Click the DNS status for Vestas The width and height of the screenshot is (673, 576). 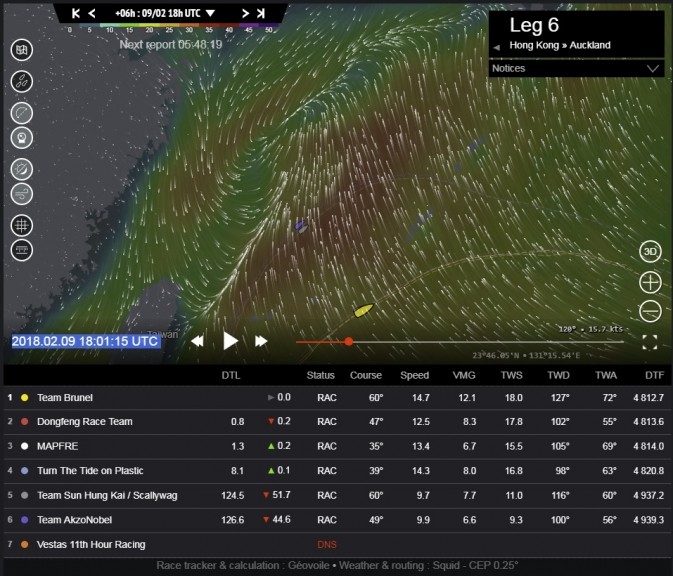pyautogui.click(x=327, y=545)
